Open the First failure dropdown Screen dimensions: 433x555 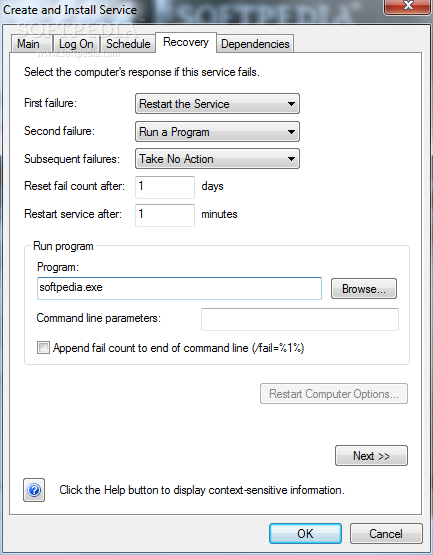point(217,104)
